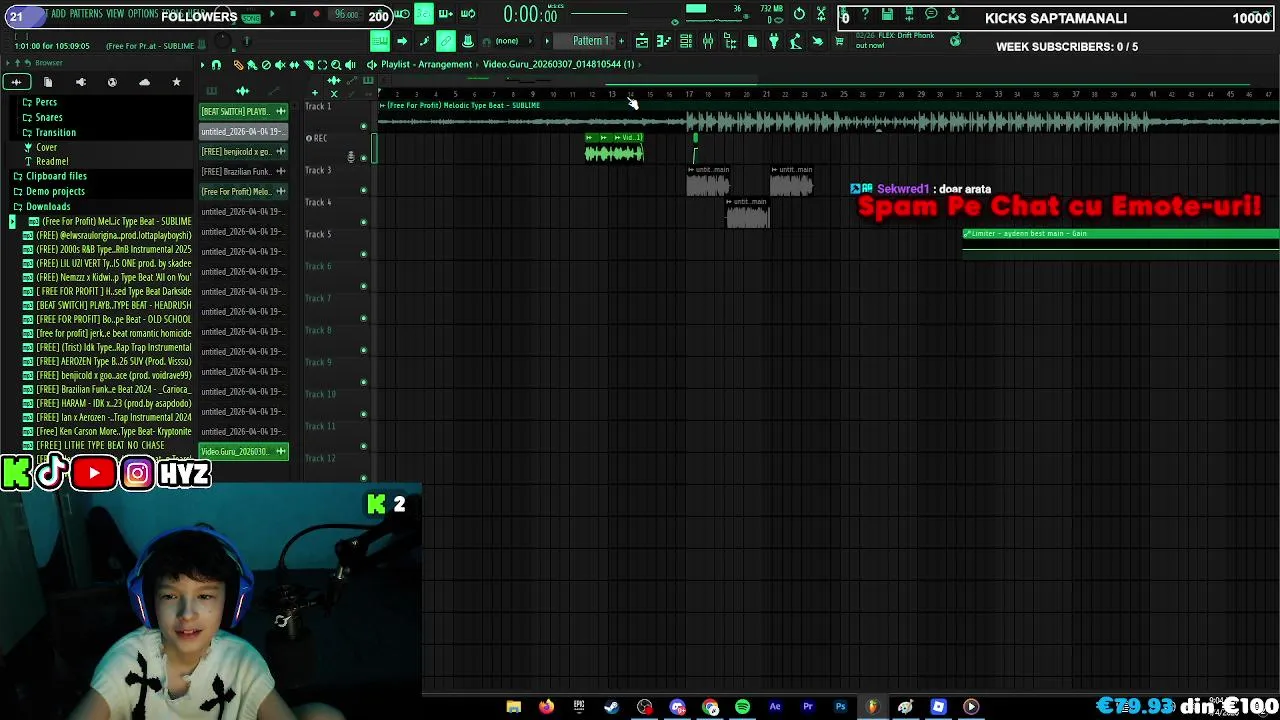Click the export download tray icon

click(x=953, y=14)
